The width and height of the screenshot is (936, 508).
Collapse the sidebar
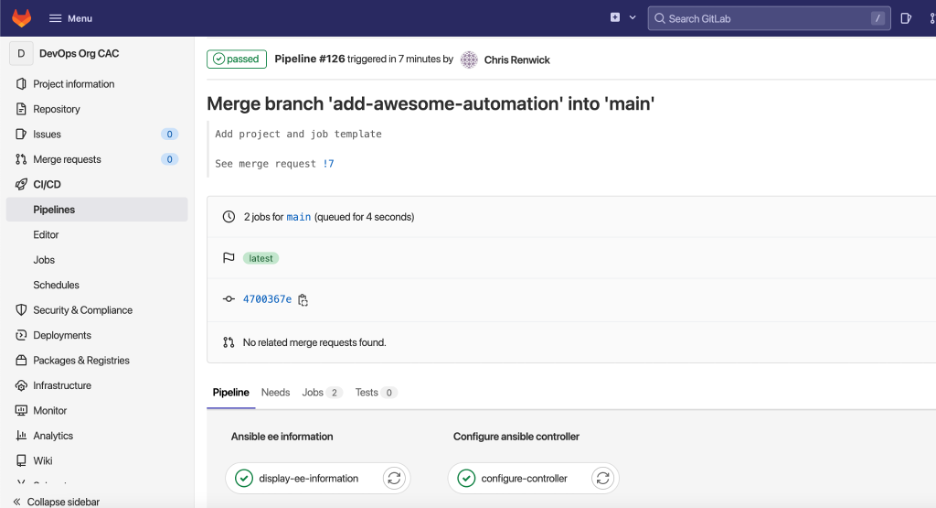point(58,501)
